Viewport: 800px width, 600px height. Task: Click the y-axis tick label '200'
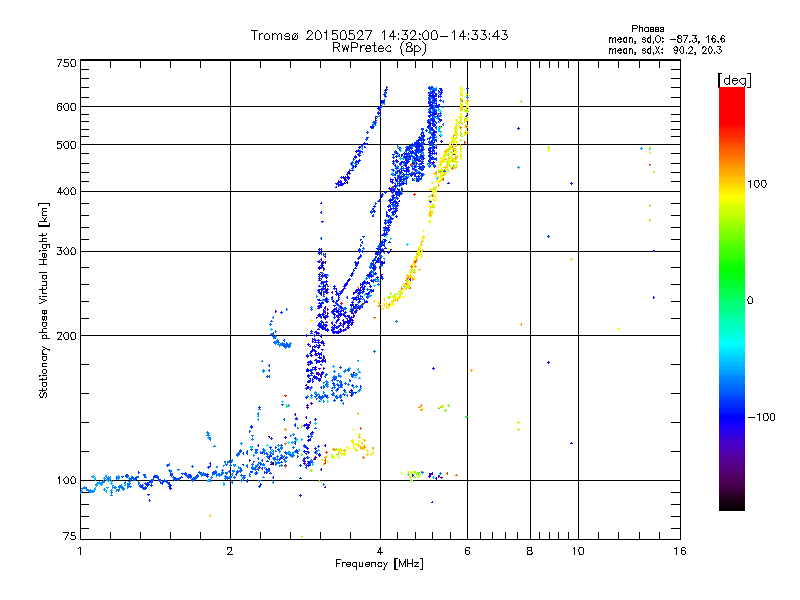pyautogui.click(x=66, y=336)
